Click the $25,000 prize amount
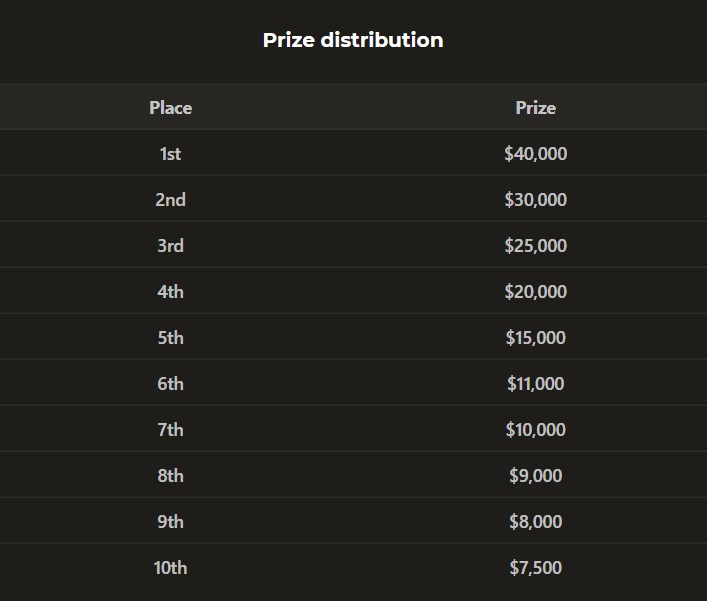707x601 pixels. click(535, 246)
